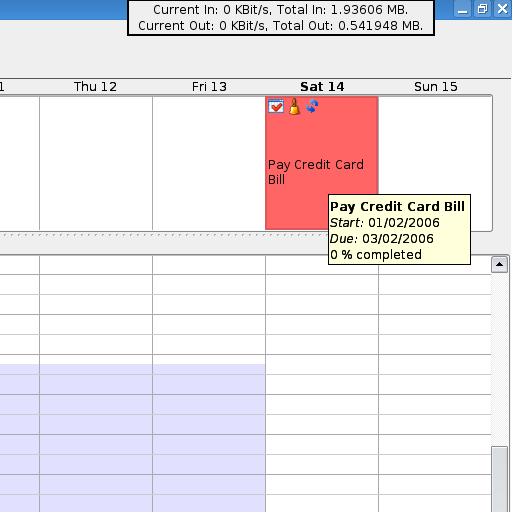Click the reminder bell icon on Saturday event
The image size is (512, 512).
click(x=294, y=107)
